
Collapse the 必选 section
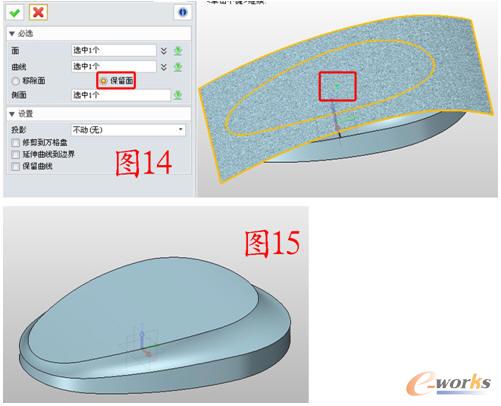12,34
